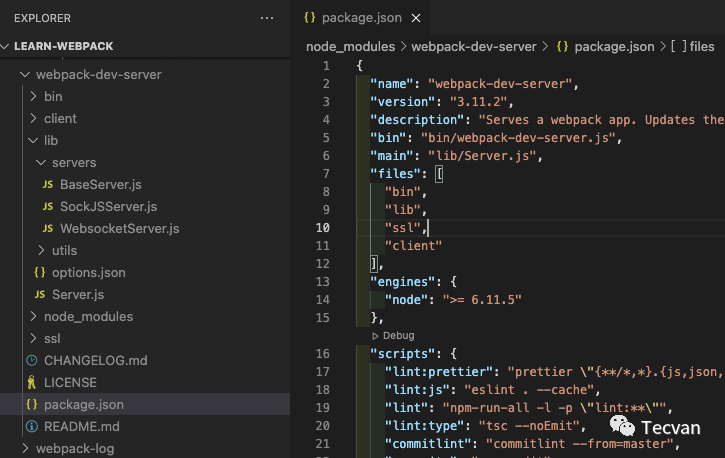Click the "description" key on line 4

coord(417,120)
